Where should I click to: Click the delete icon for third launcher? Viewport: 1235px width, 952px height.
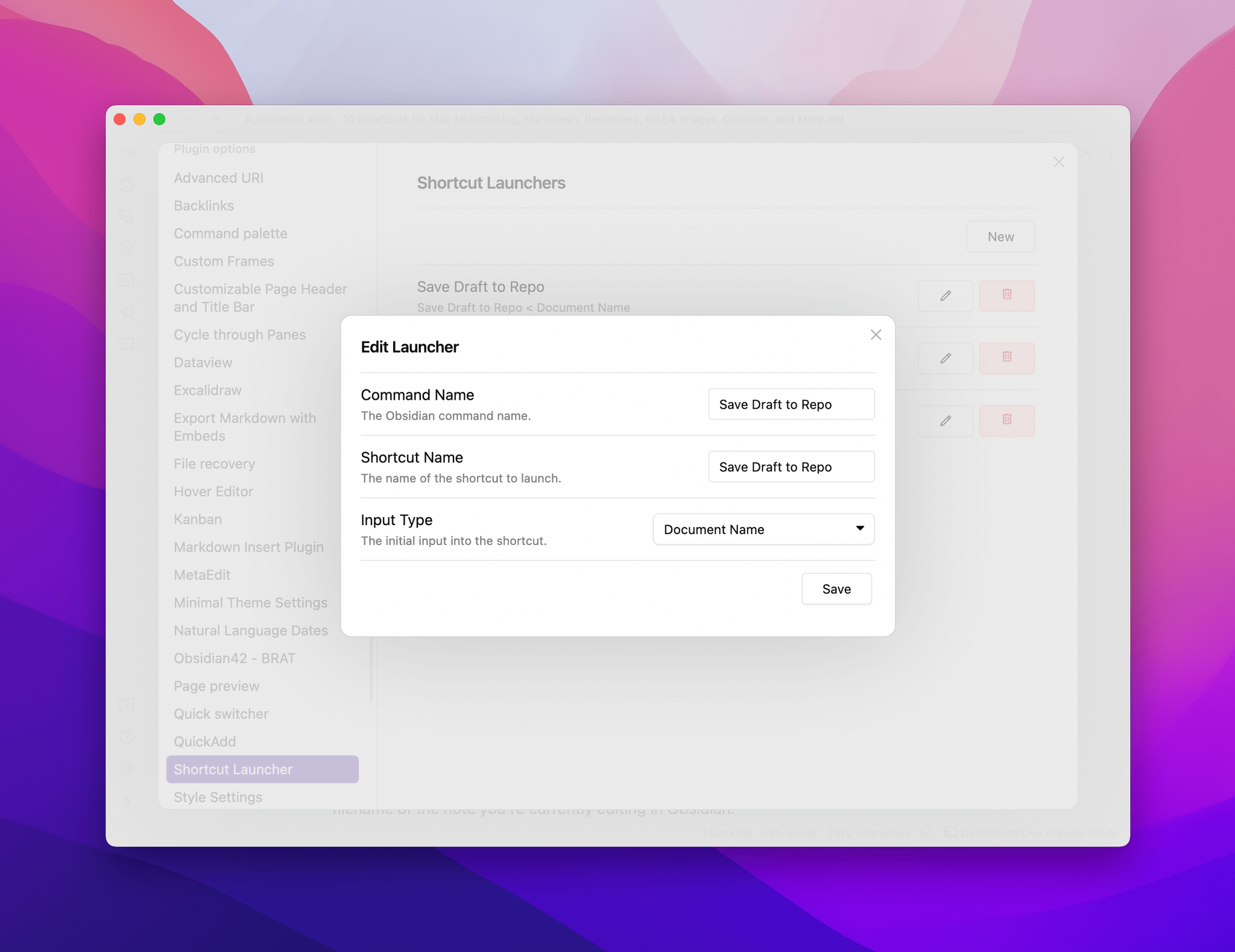[1007, 419]
